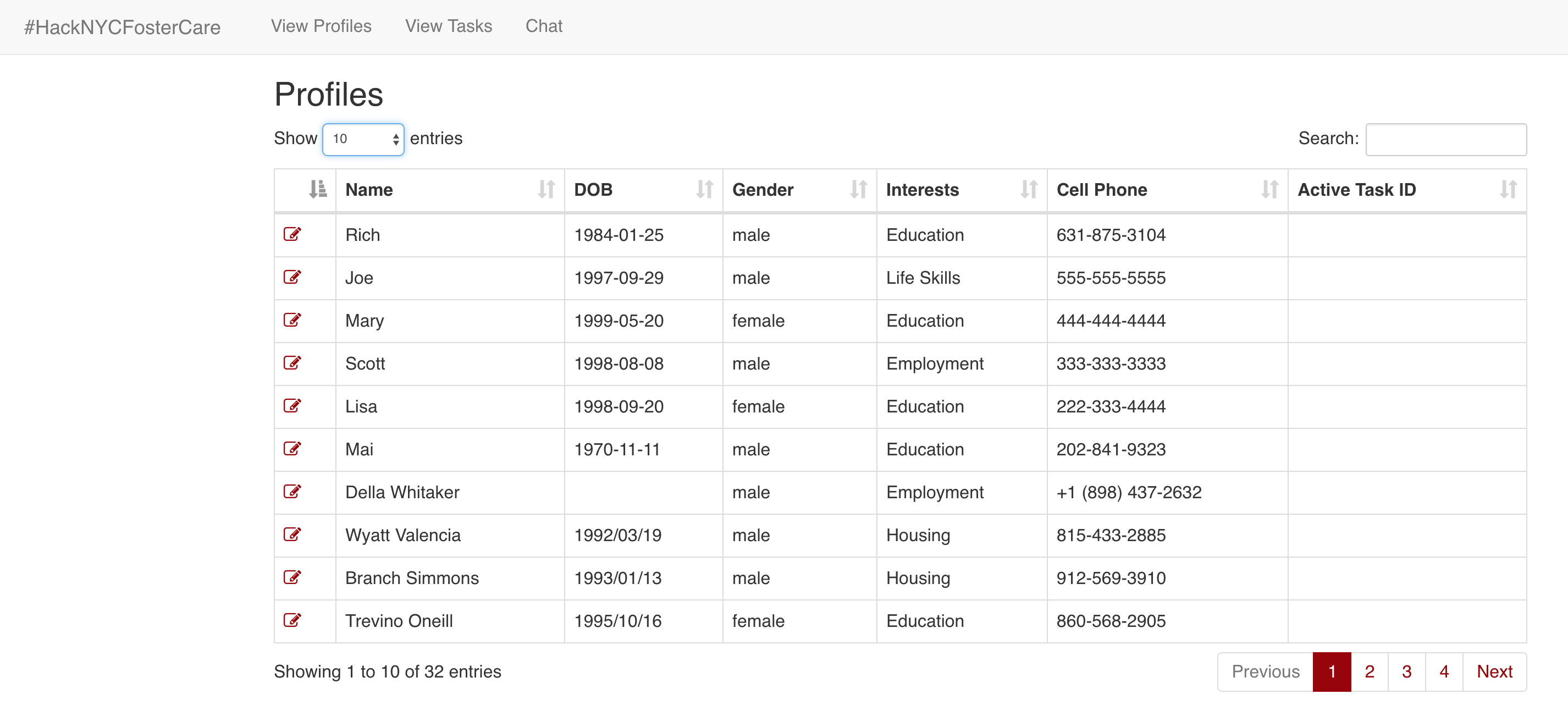Viewport: 1568px width, 705px height.
Task: Jump to page 3 of results
Action: [1406, 671]
